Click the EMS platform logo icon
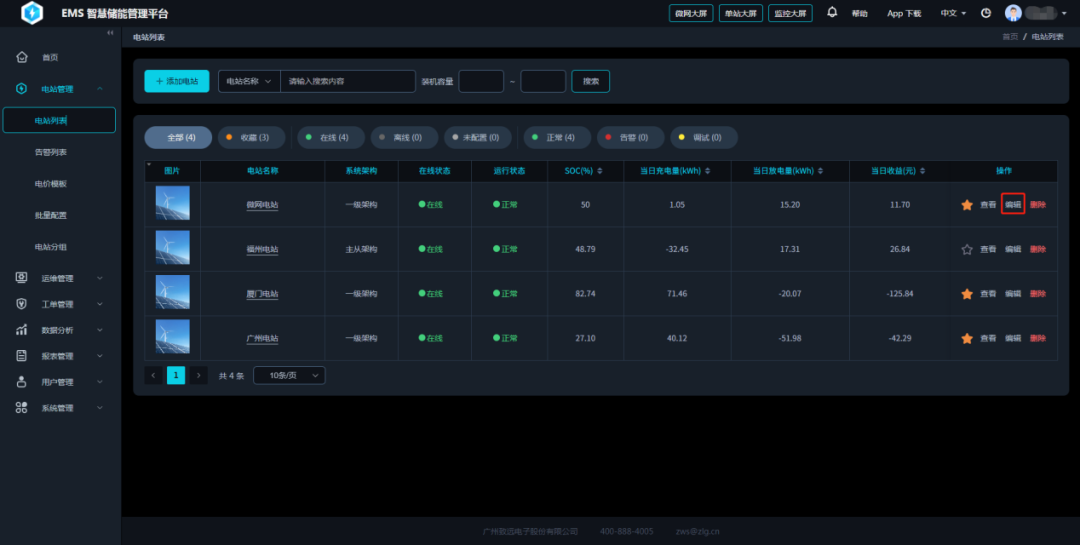 [x=32, y=13]
